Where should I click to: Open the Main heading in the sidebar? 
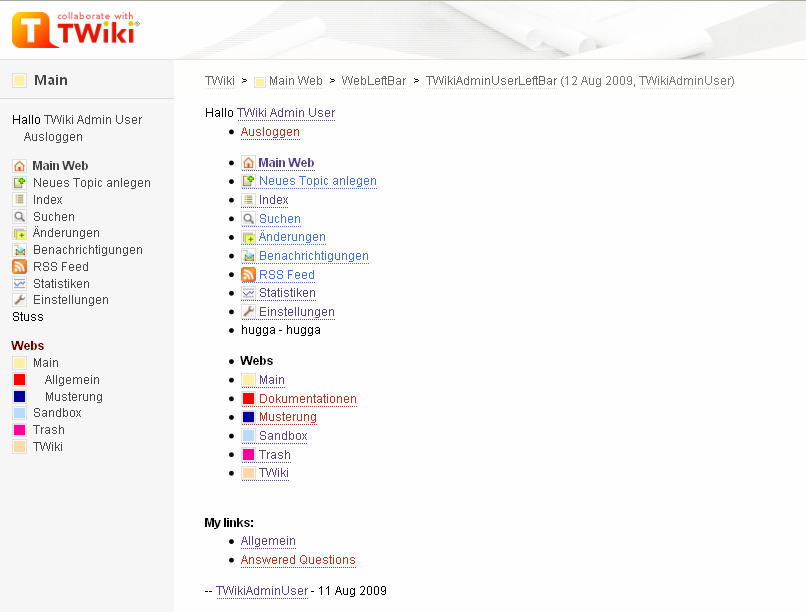coord(51,80)
